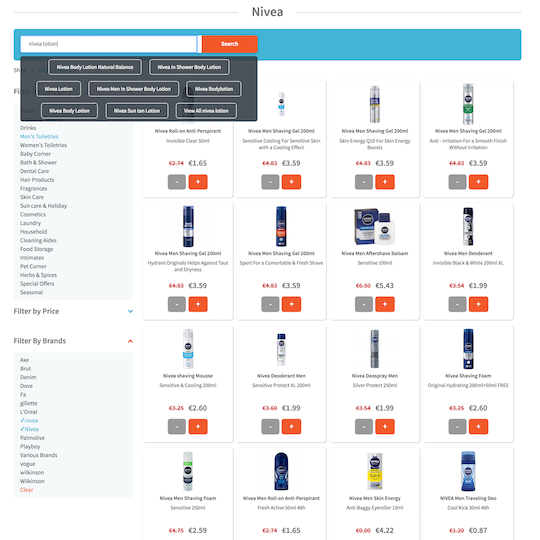
Task: Open Nivea Men Roll-on Fresh Active image
Action: coord(281,471)
